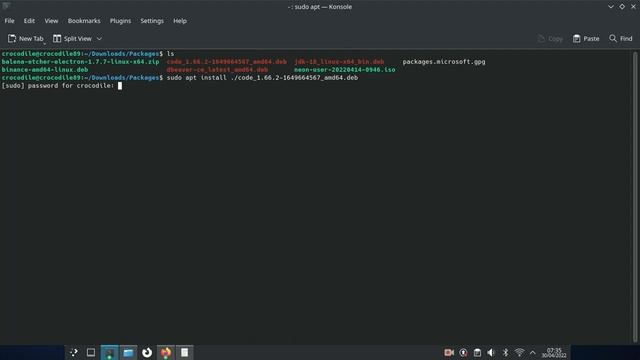640x360 pixels.
Task: Maximize the Konsole window
Action: point(622,7)
